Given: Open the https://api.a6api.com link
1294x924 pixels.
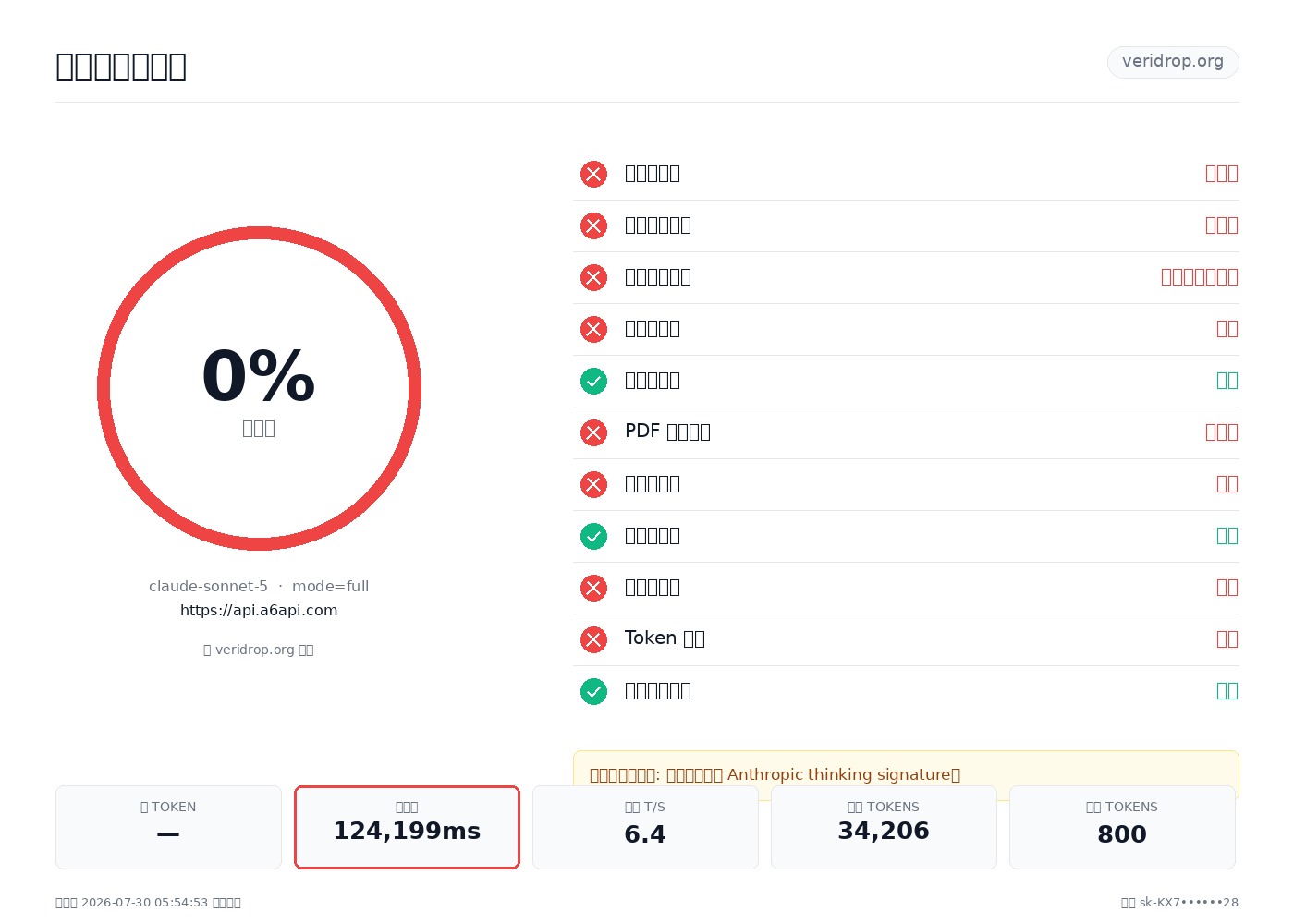Looking at the screenshot, I should (259, 610).
